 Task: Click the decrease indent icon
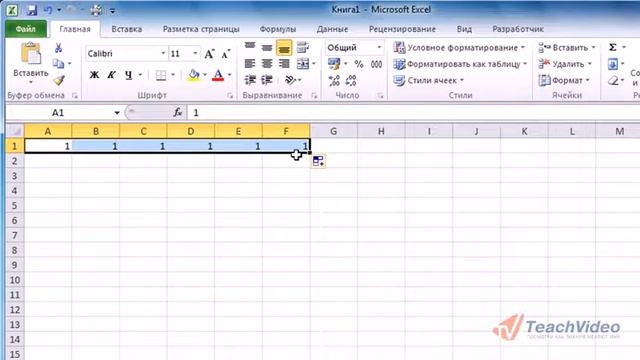click(250, 80)
